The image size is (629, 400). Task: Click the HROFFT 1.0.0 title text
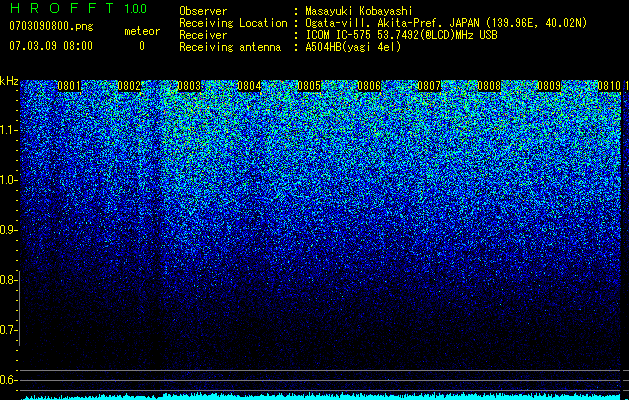(78, 8)
